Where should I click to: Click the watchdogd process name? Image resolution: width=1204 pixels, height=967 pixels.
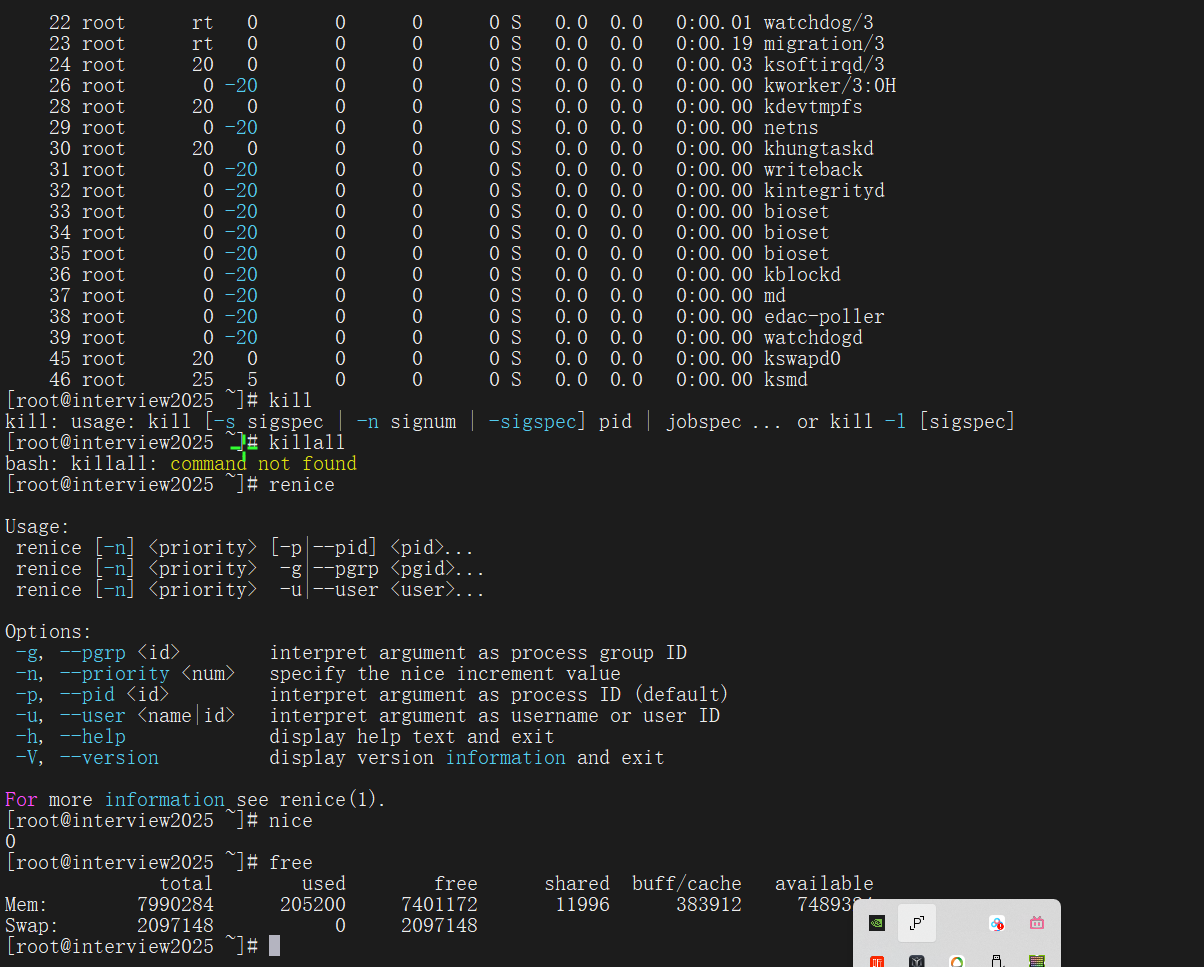(813, 337)
